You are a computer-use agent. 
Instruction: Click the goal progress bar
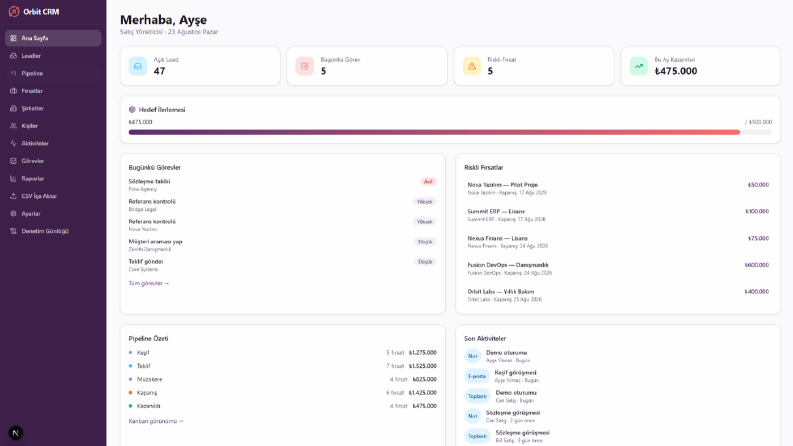pos(450,132)
